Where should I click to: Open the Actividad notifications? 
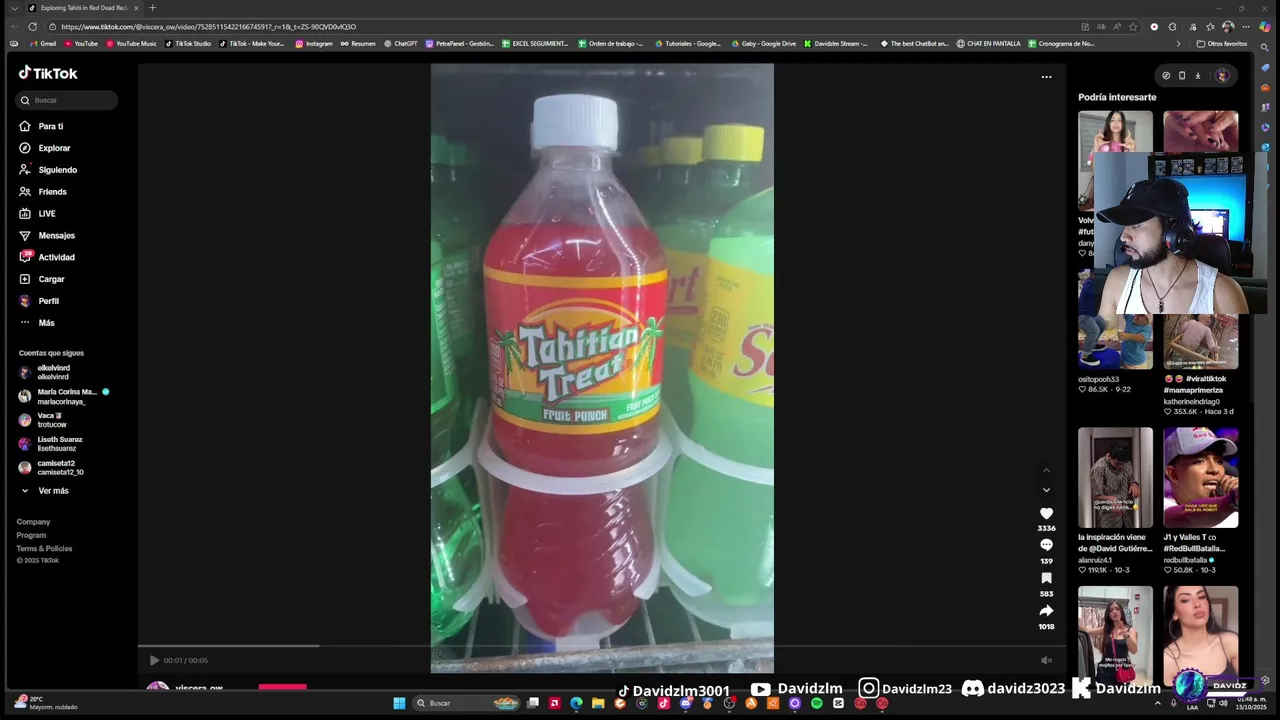point(46,257)
